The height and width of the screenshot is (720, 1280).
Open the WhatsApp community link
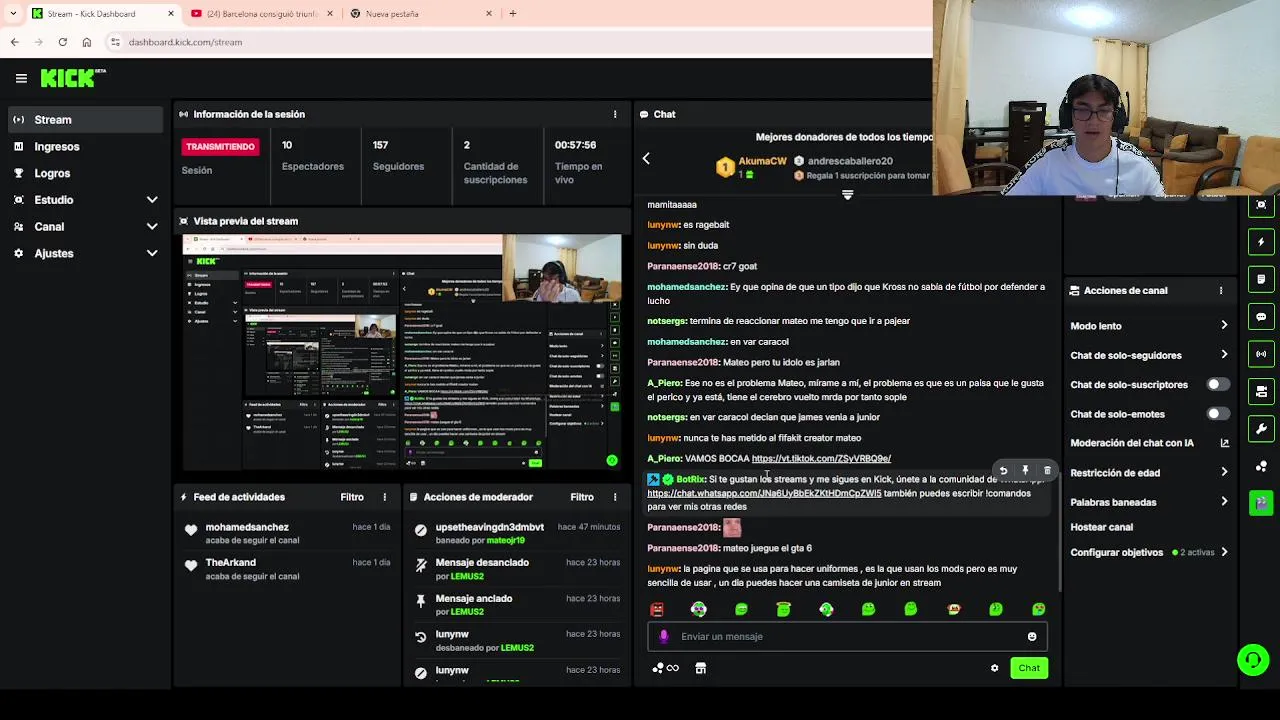click(764, 493)
